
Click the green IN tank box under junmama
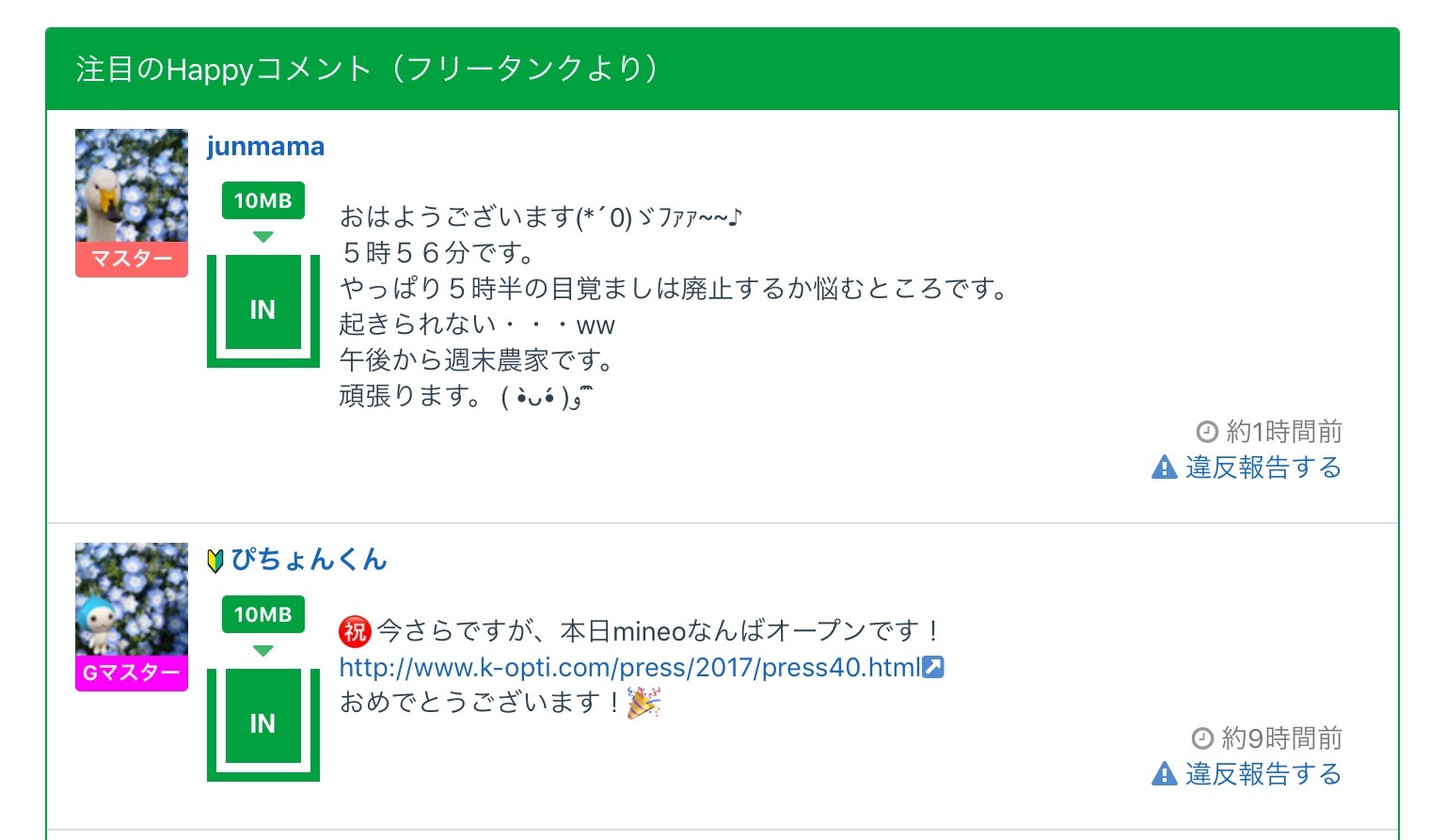point(263,309)
